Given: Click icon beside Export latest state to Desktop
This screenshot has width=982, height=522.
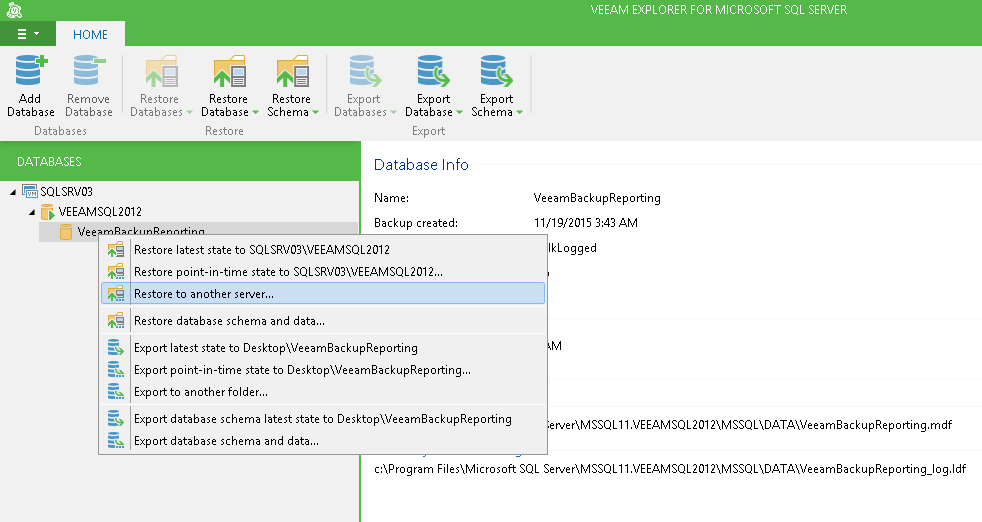Looking at the screenshot, I should [115, 347].
